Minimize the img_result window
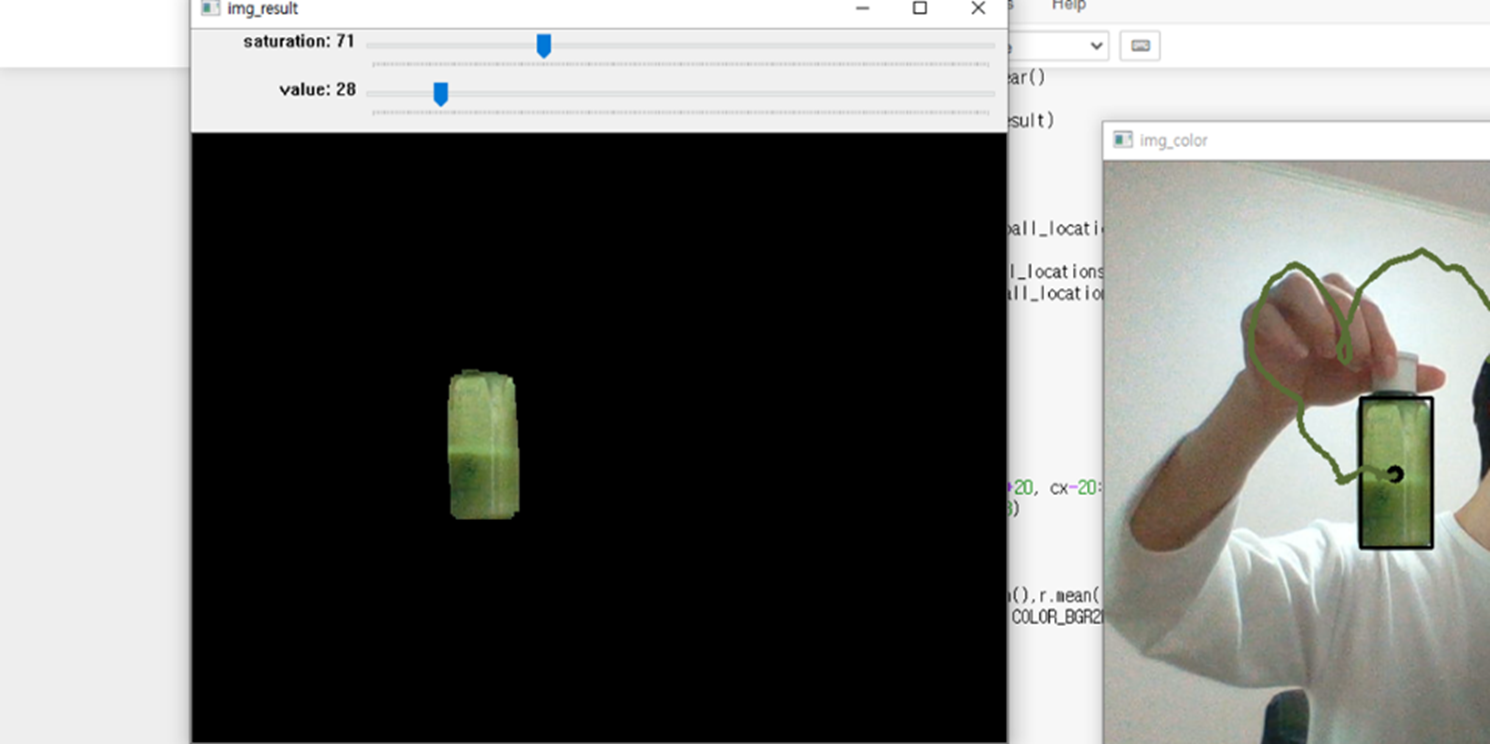The height and width of the screenshot is (744, 1490). pyautogui.click(x=862, y=8)
